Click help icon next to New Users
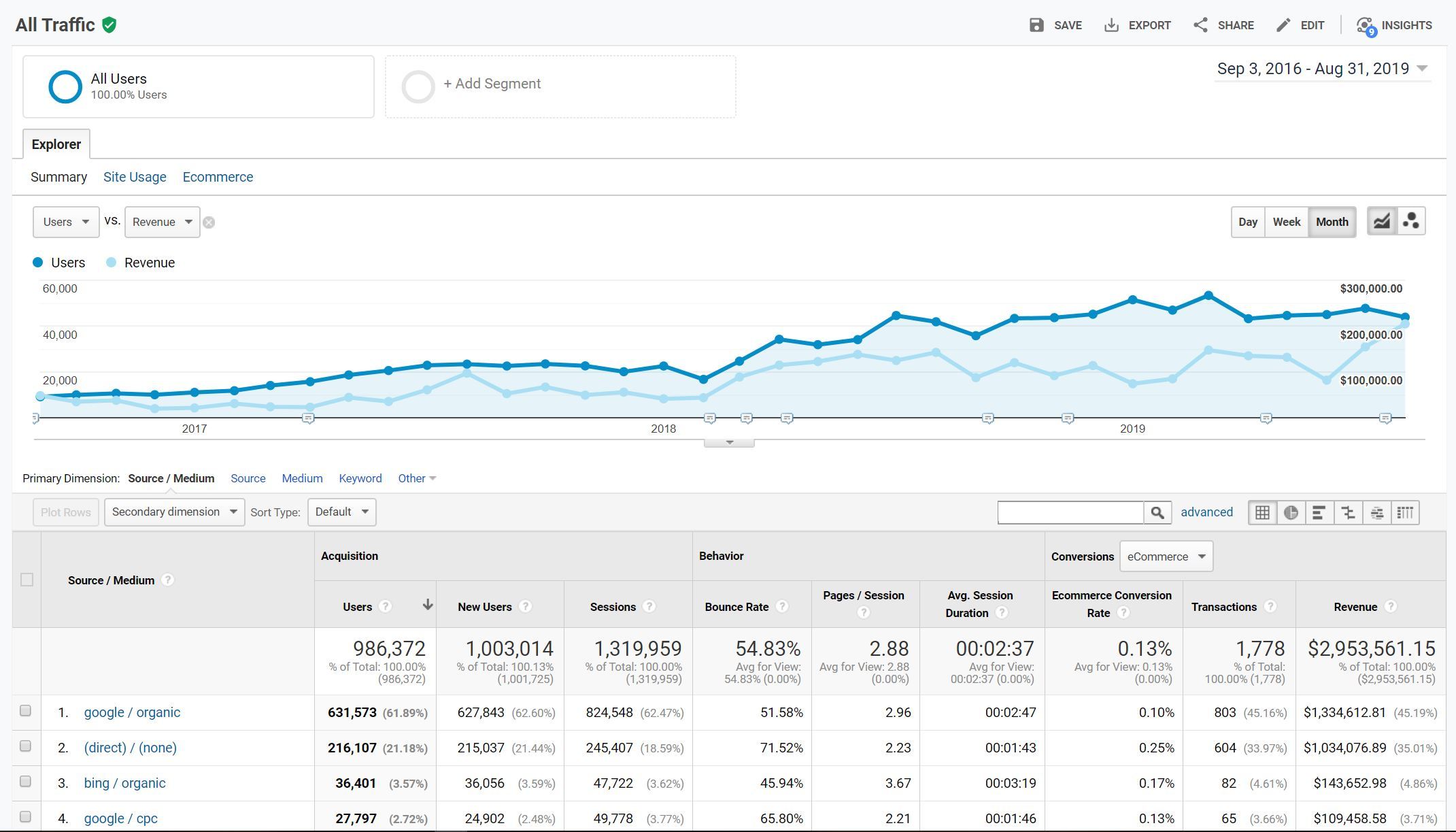This screenshot has height=832, width=1456. pyautogui.click(x=525, y=606)
